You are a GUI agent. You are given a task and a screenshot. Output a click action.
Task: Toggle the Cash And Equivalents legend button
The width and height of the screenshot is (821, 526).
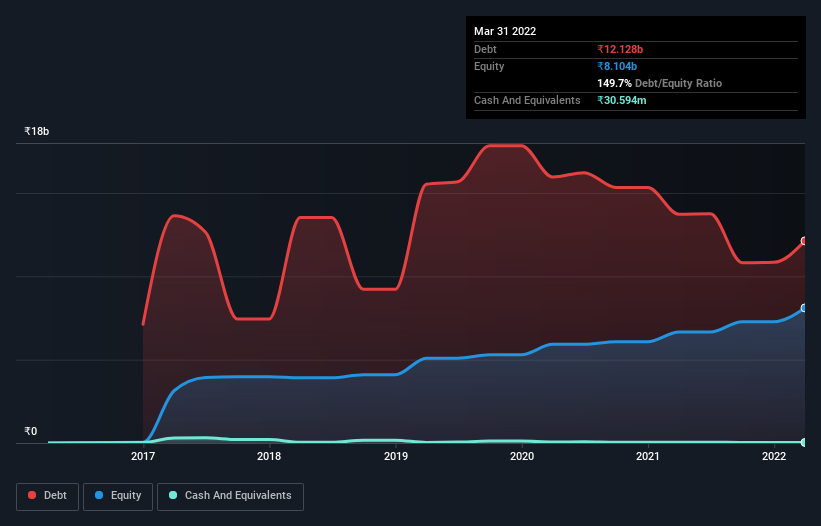pos(230,496)
